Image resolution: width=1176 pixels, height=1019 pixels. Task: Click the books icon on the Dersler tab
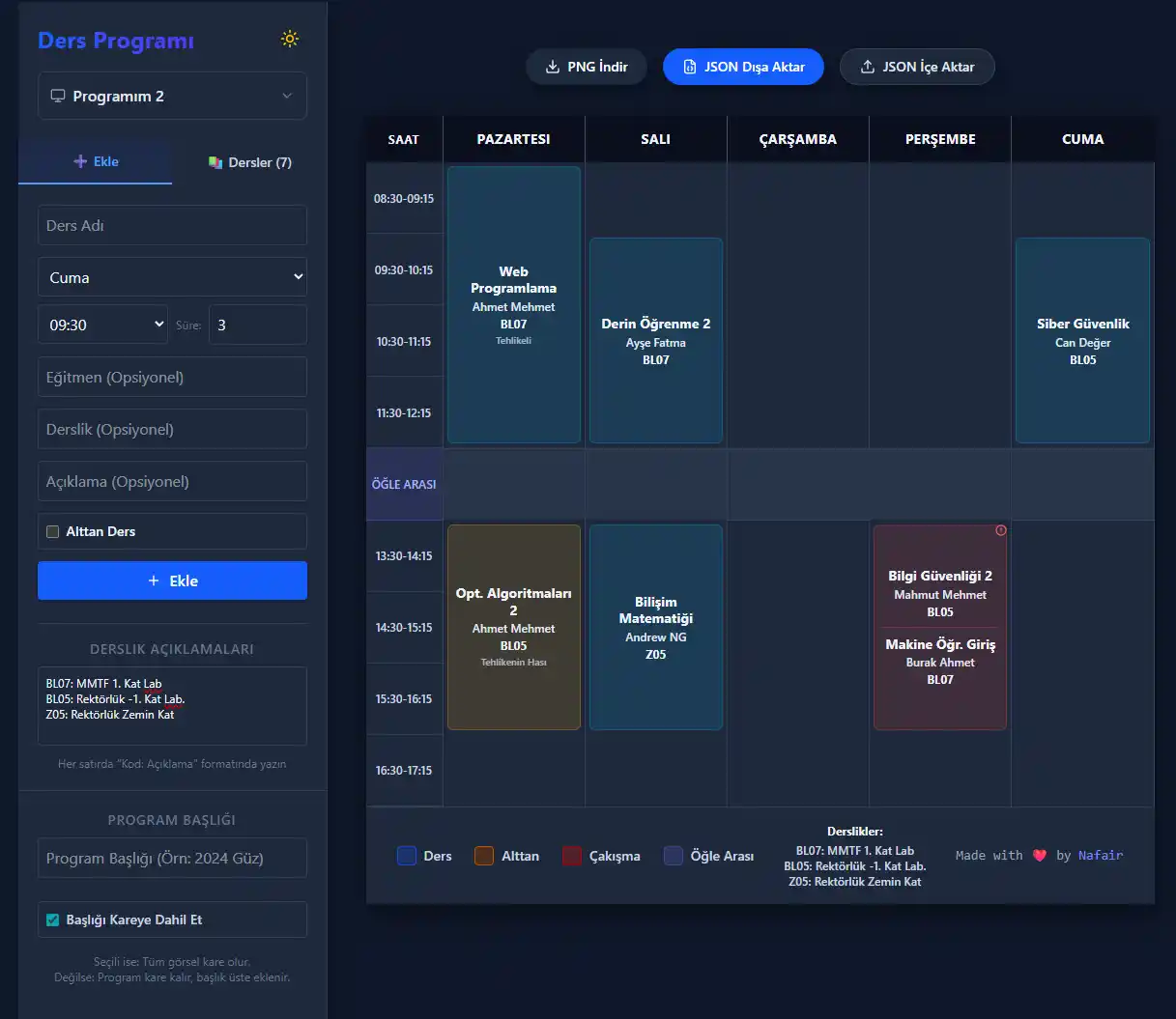click(x=216, y=162)
